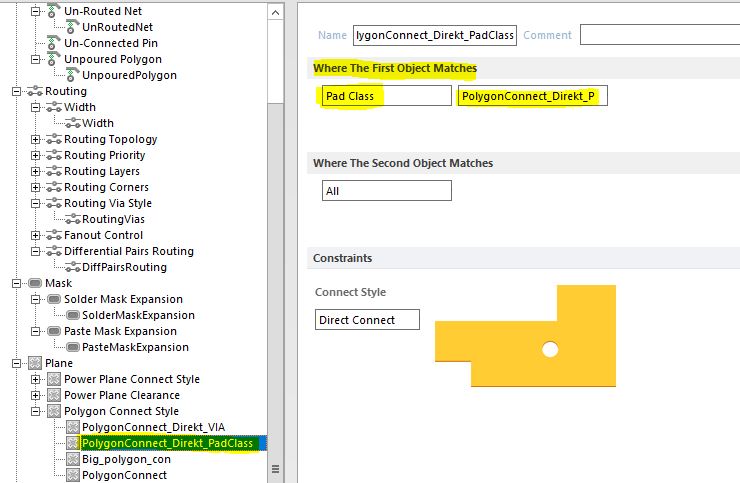This screenshot has height=483, width=740.
Task: Select the PasteMaskExpansion rule
Action: 135,347
